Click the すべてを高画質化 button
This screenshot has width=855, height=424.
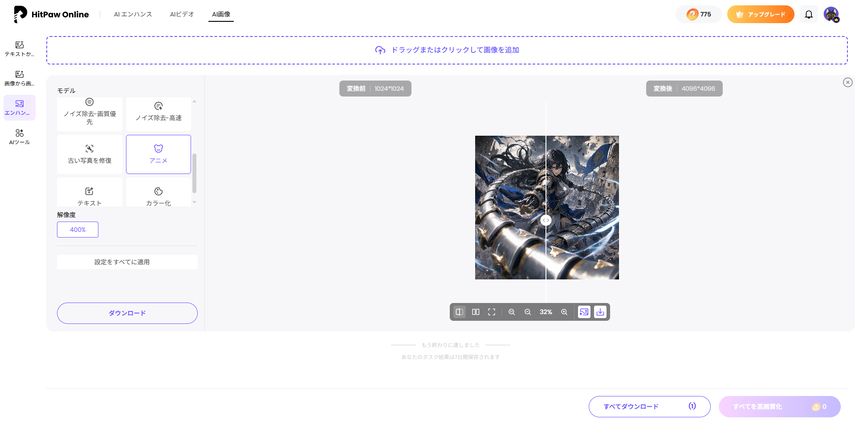(779, 407)
